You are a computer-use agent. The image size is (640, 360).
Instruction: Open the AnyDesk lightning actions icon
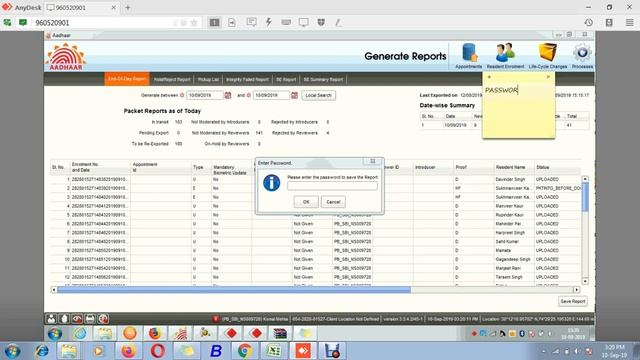[269, 22]
